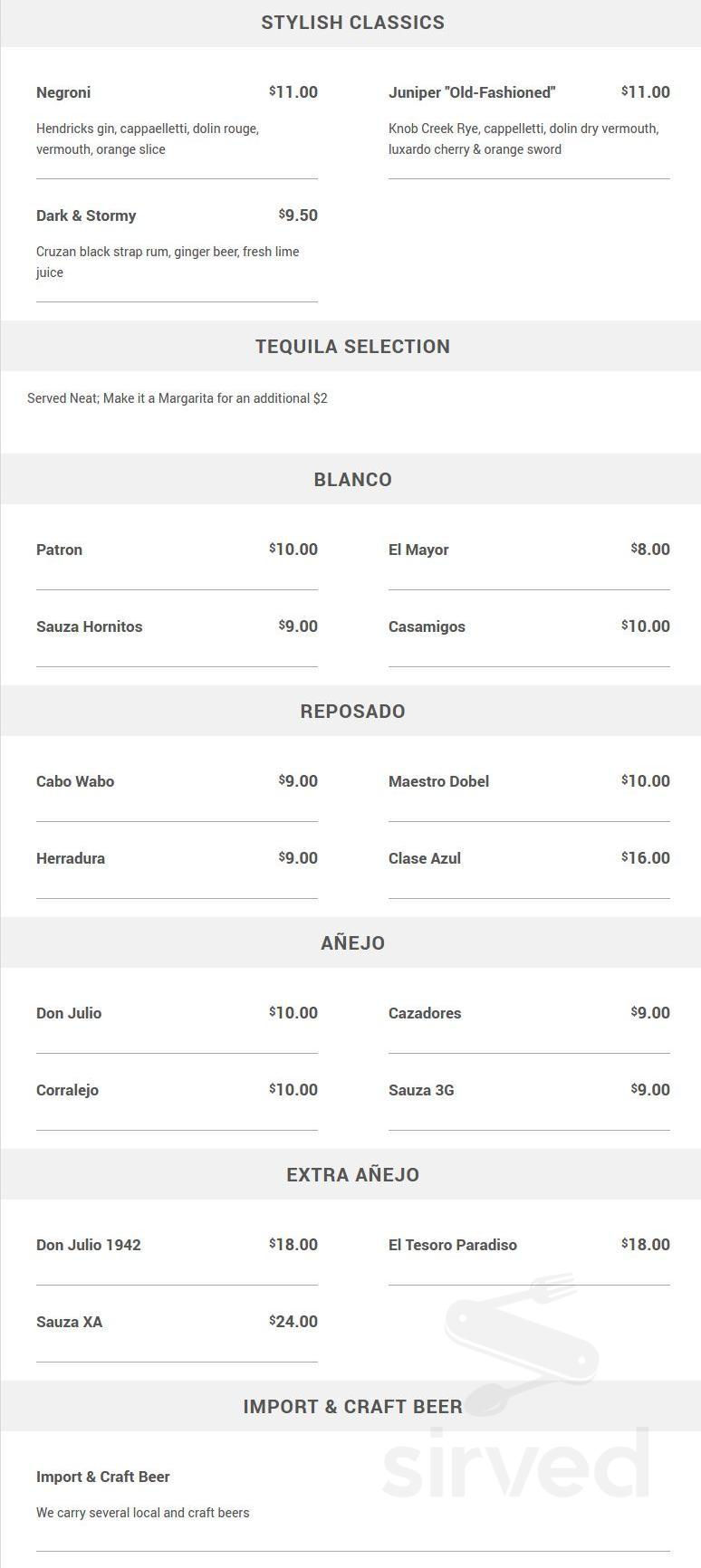Screen dimensions: 701x1568
Task: Click the Casamigos $10.00 price
Action: (x=646, y=626)
